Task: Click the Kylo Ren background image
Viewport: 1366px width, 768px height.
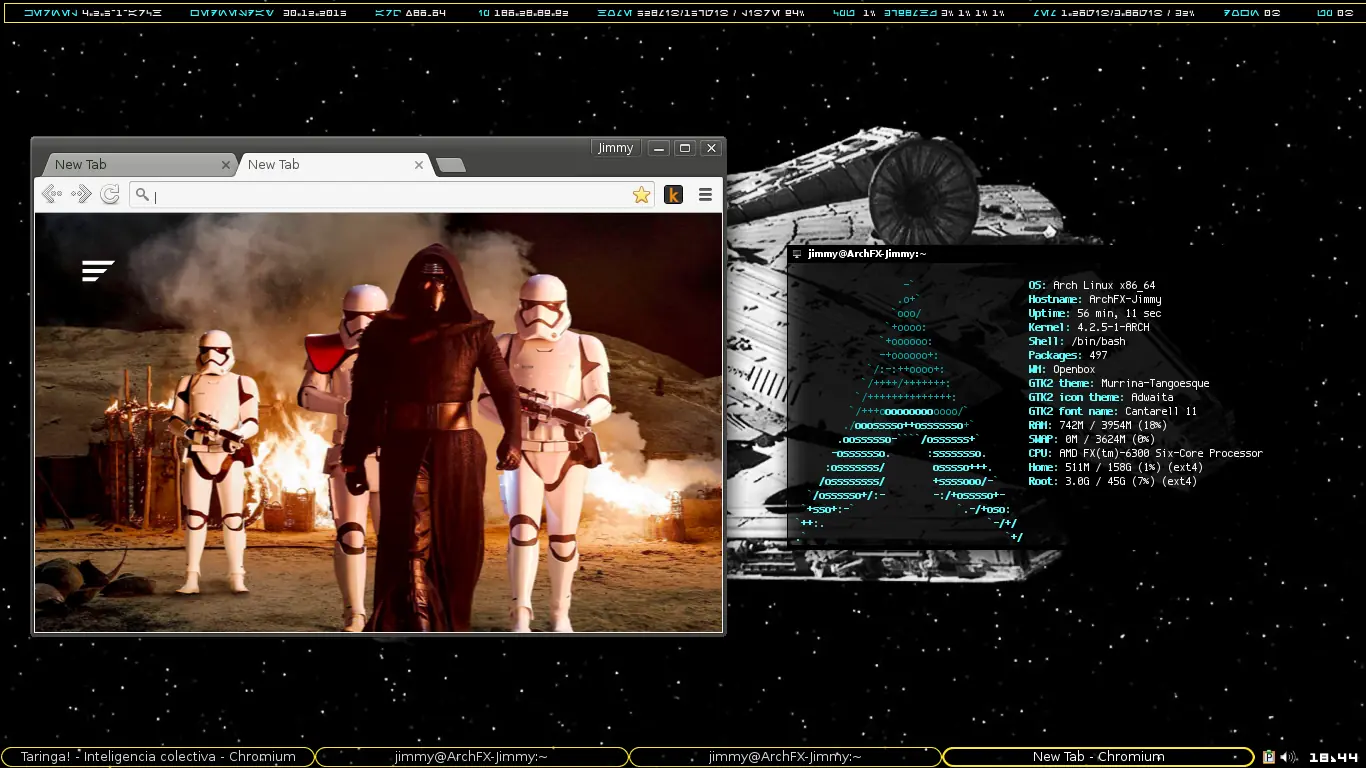Action: coord(378,422)
